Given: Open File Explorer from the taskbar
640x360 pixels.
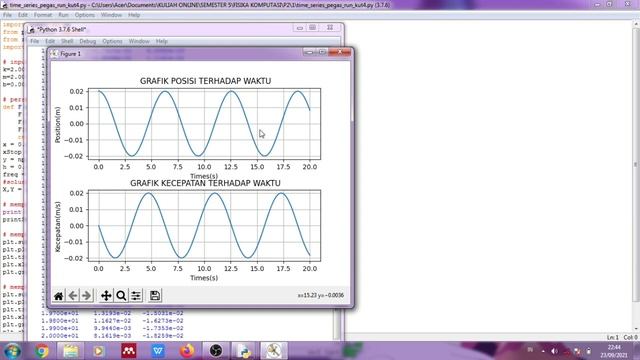Looking at the screenshot, I should 71,351.
